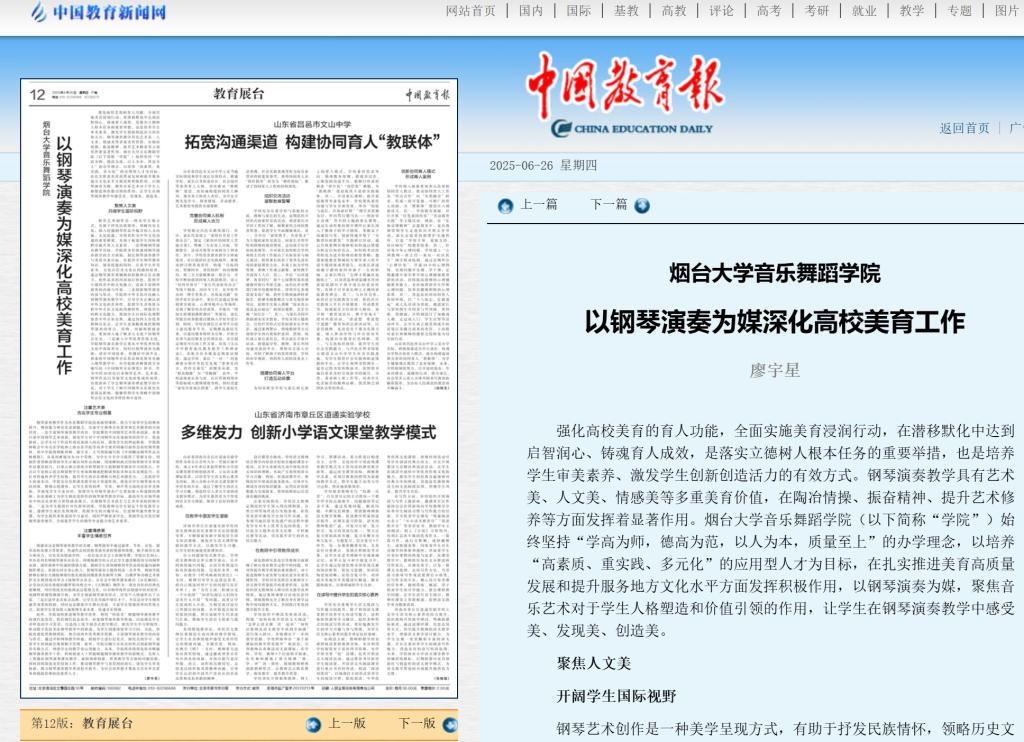Viewport: 1024px width, 742px height.
Task: Select 评论 in the top navigation
Action: 721,11
